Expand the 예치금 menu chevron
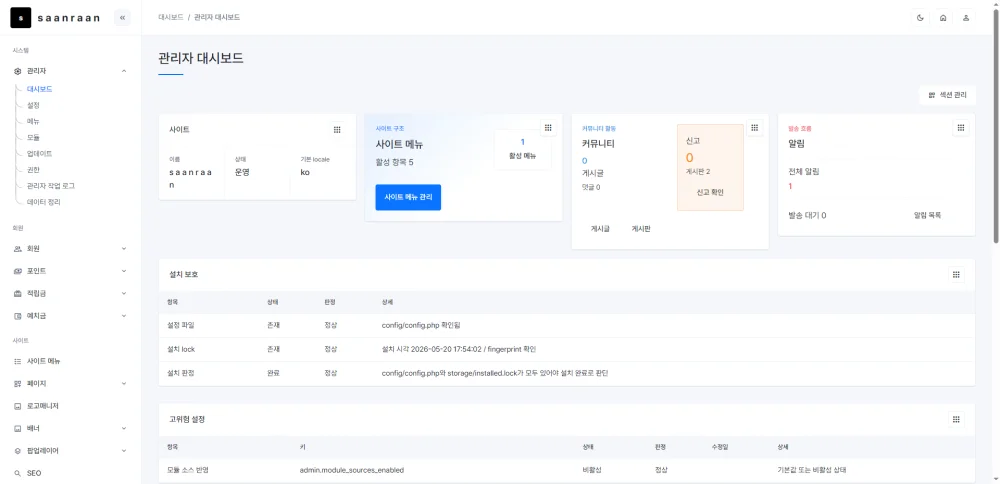Image resolution: width=1000 pixels, height=484 pixels. click(x=124, y=316)
